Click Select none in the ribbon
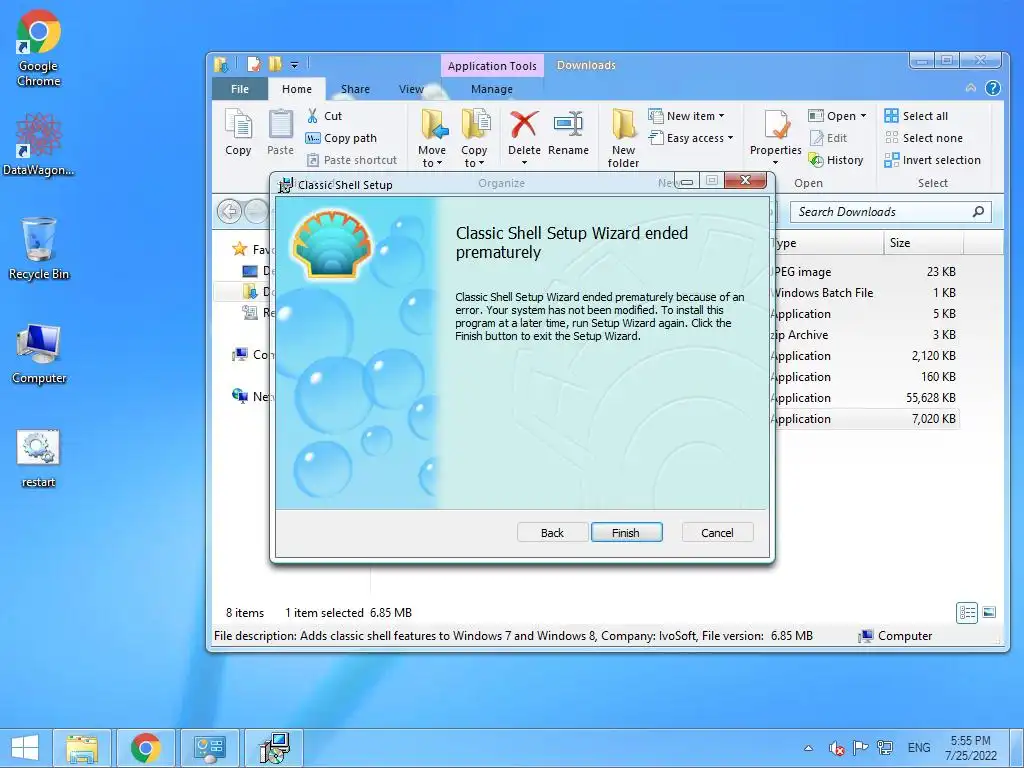1024x768 pixels. [x=923, y=138]
